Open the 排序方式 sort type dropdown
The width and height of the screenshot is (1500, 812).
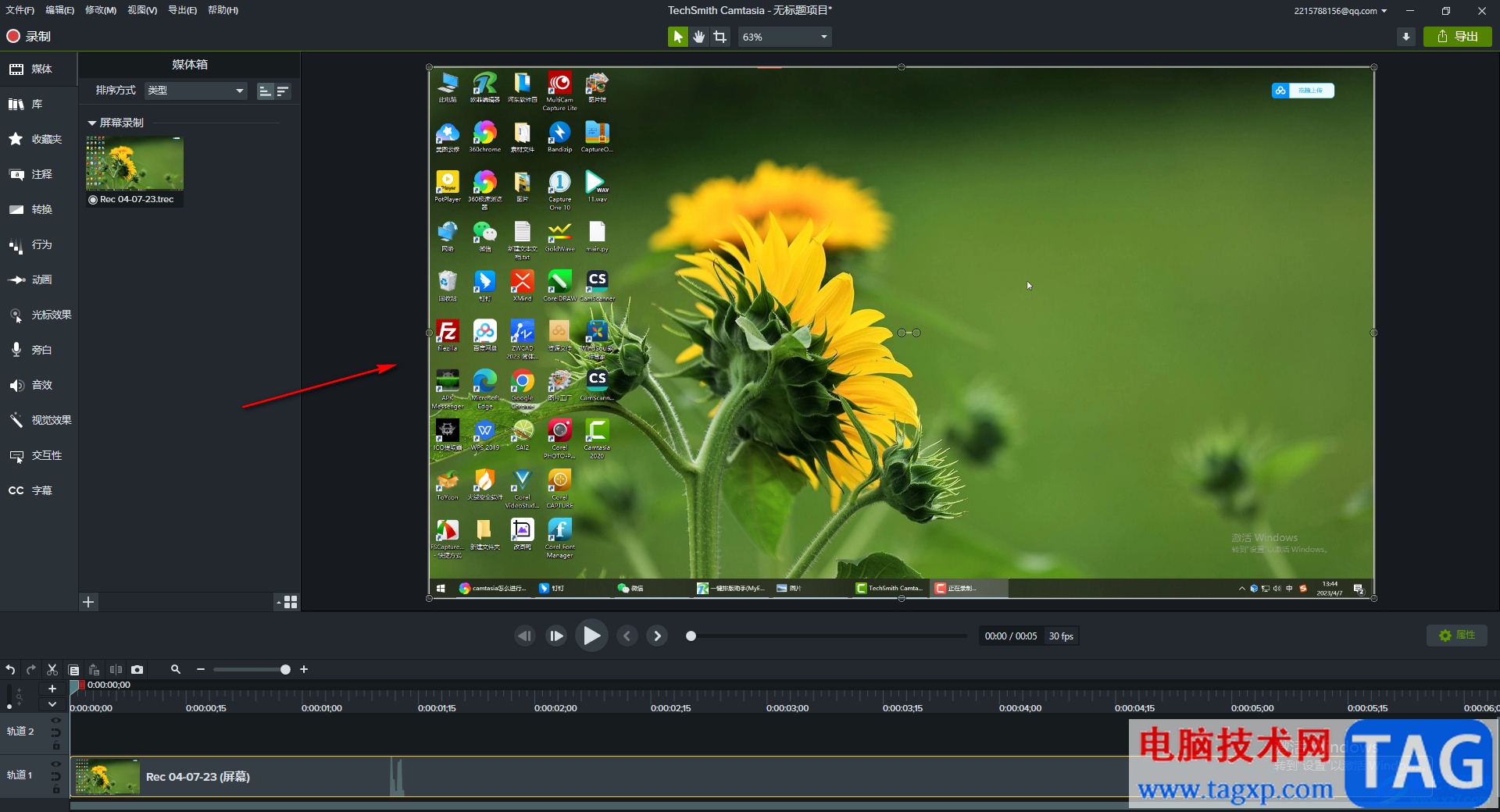196,91
